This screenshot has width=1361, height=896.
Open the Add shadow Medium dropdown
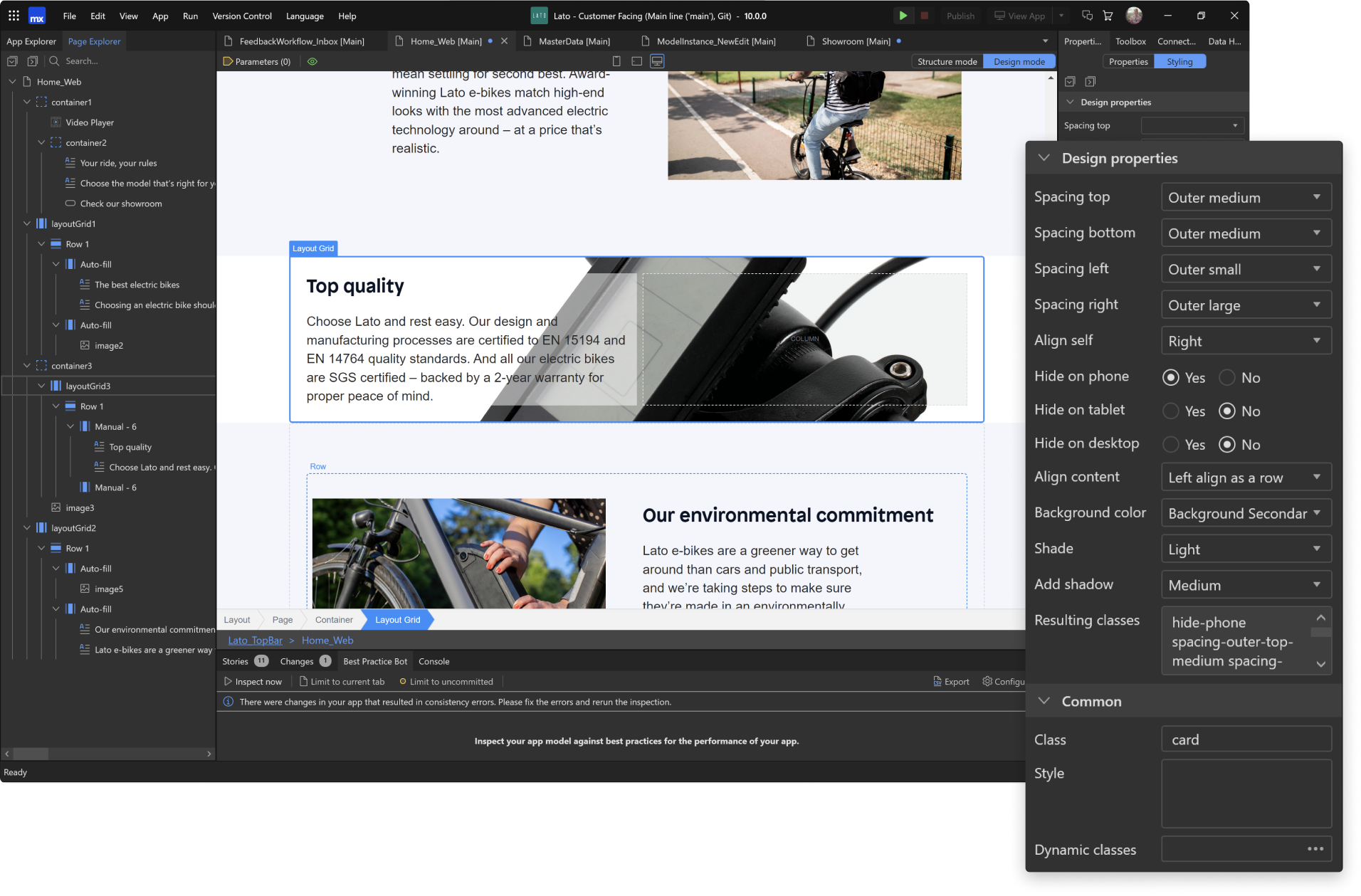click(x=1246, y=585)
